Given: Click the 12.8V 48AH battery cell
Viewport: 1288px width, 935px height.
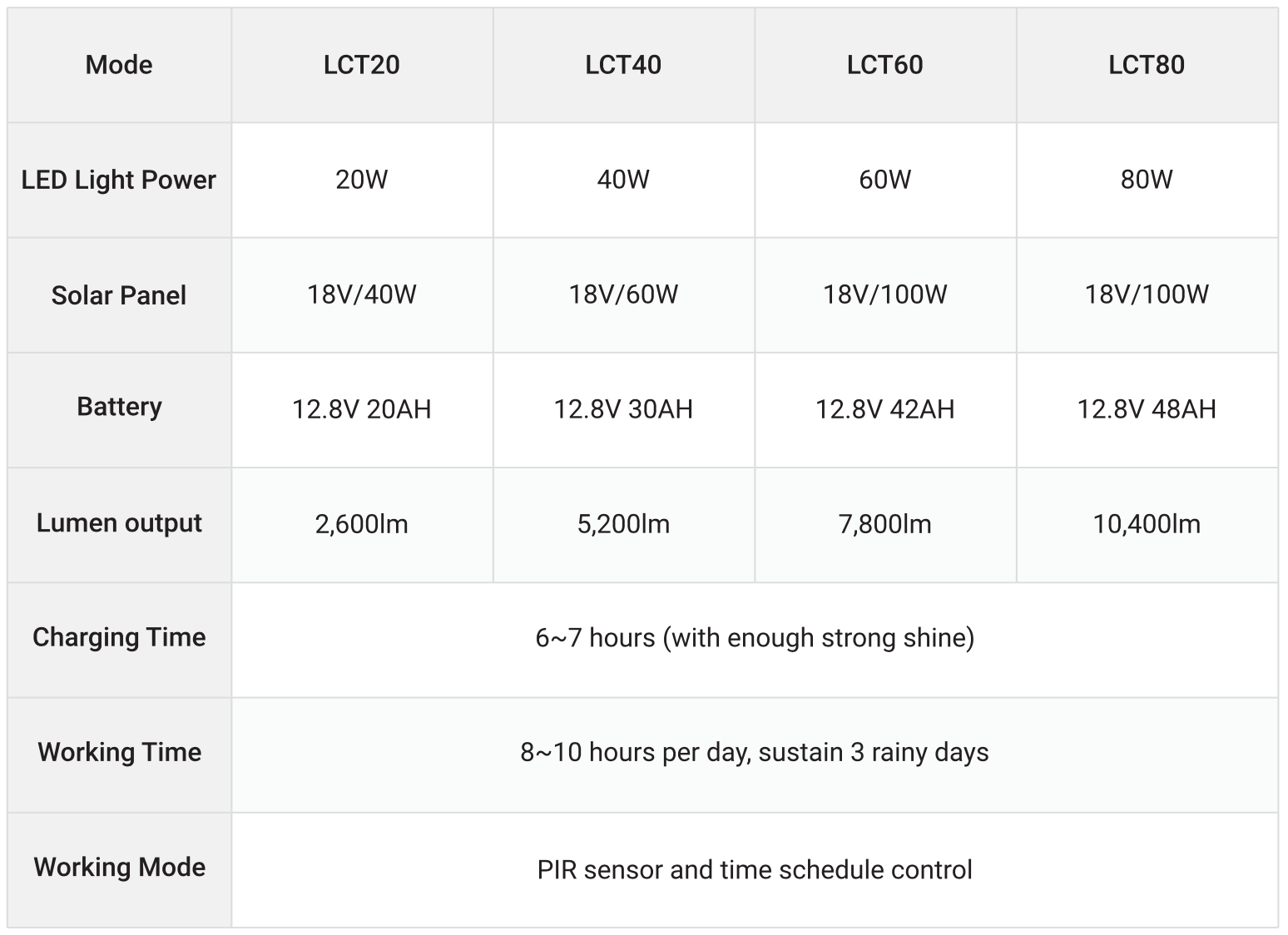Looking at the screenshot, I should click(1146, 409).
